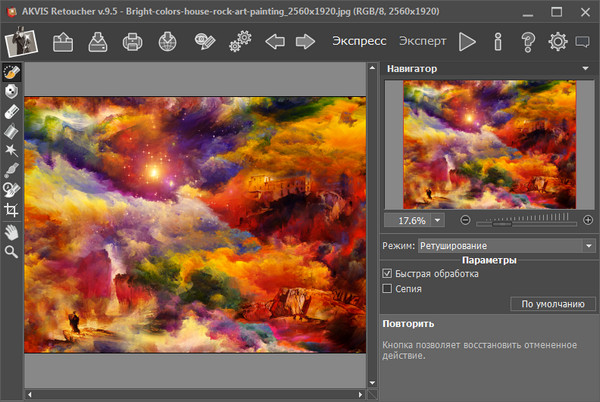Screen dimensions: 600x402
Task: Activate the Zoom magnifier tool
Action: coord(12,252)
